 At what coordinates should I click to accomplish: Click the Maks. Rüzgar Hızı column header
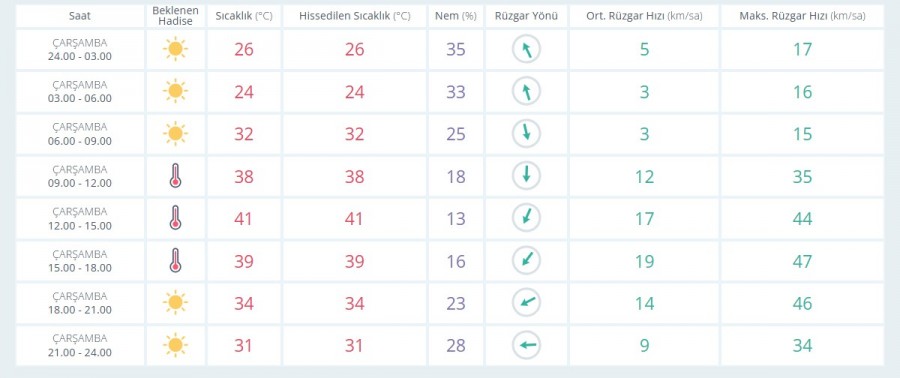pyautogui.click(x=802, y=16)
